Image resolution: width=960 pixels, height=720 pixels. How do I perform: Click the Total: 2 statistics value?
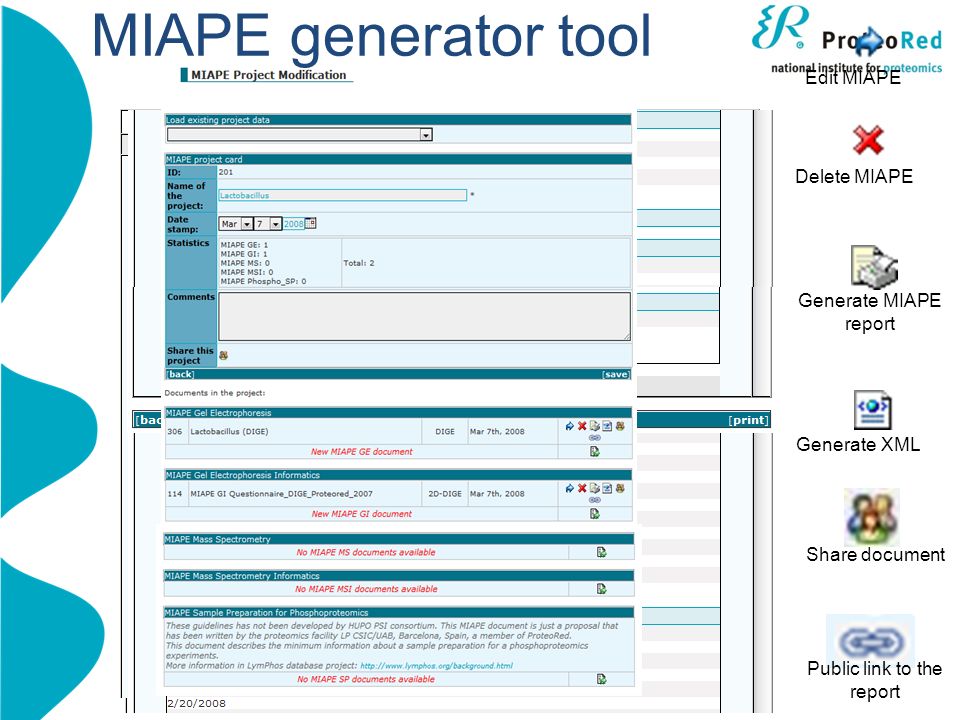point(359,263)
